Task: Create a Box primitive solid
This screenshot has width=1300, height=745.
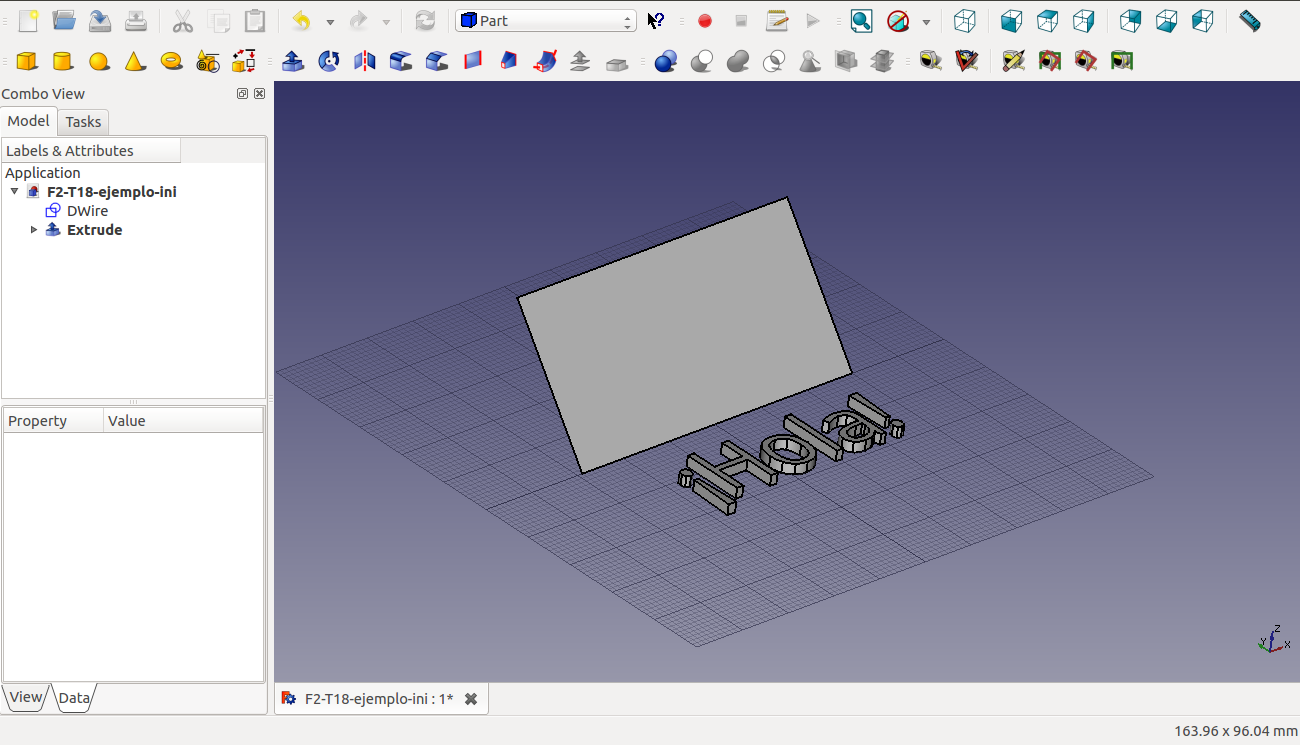Action: [27, 62]
